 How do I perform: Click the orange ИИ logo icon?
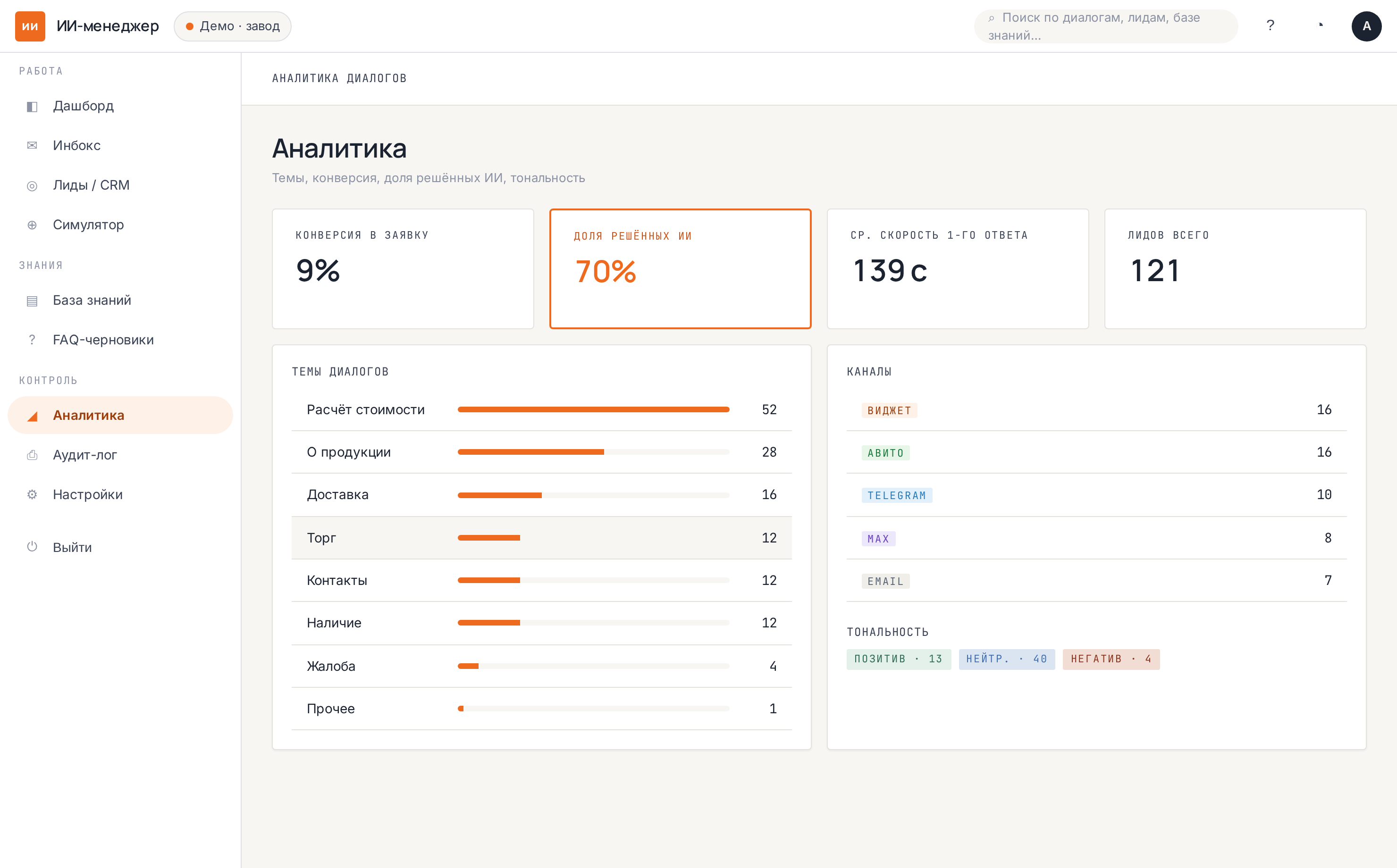(30, 26)
